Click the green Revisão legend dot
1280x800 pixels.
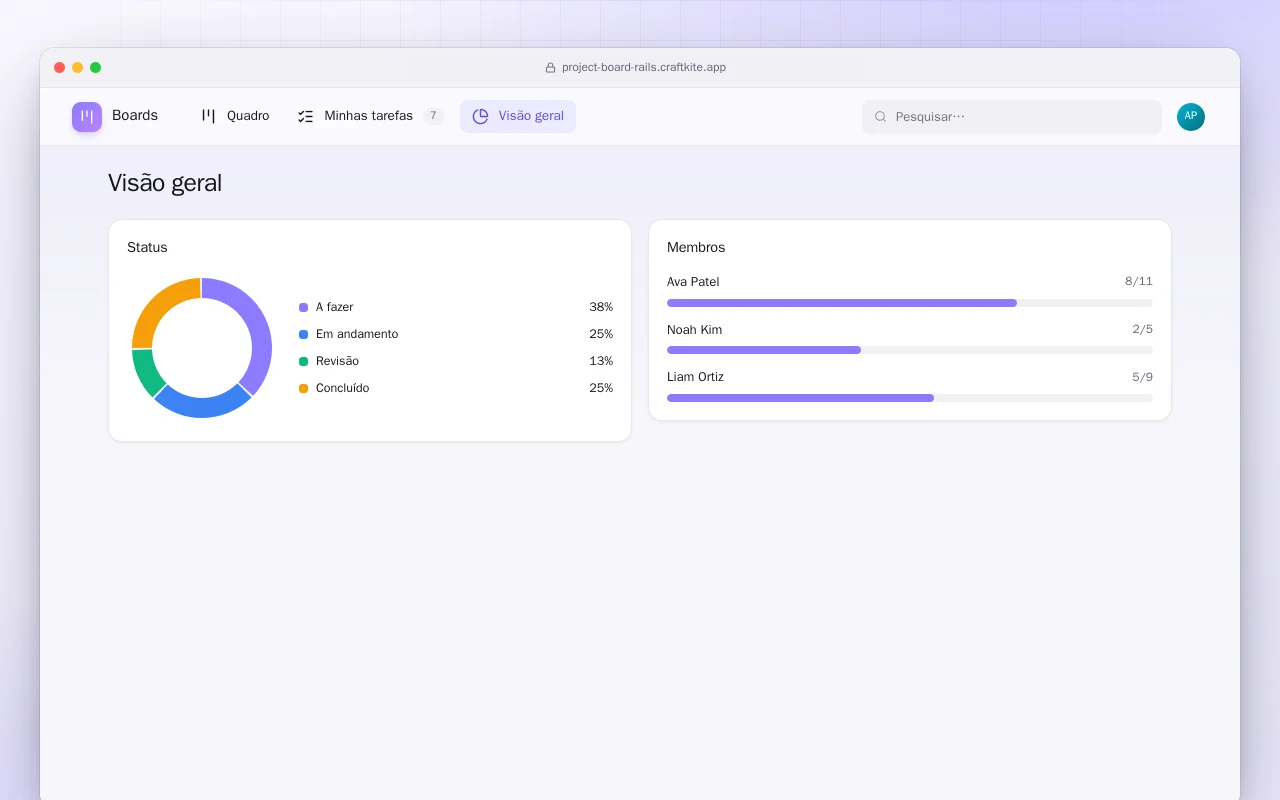[303, 361]
